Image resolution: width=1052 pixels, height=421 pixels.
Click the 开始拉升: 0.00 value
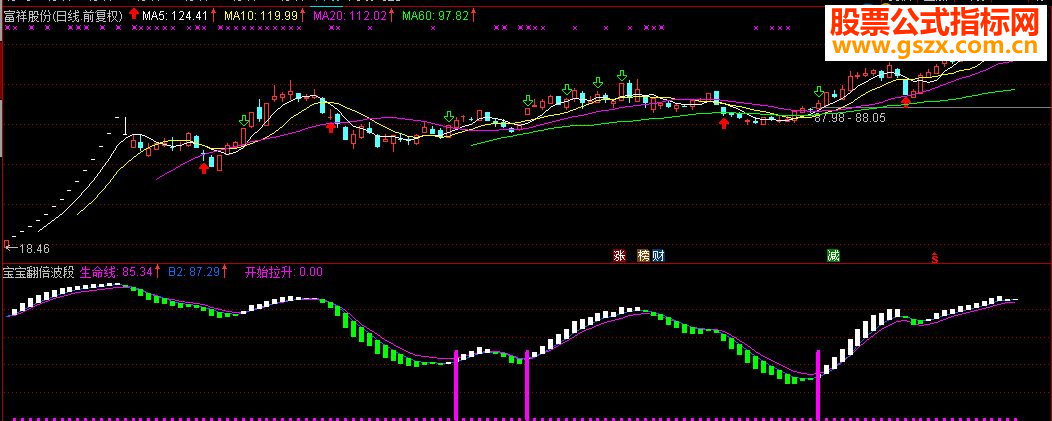pos(283,272)
